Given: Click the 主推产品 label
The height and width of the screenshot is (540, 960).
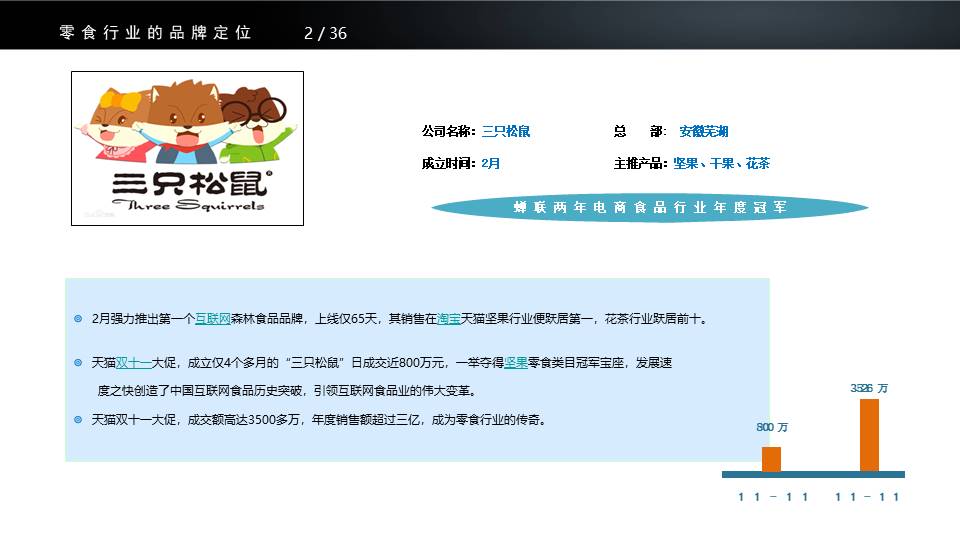Looking at the screenshot, I should point(640,163).
